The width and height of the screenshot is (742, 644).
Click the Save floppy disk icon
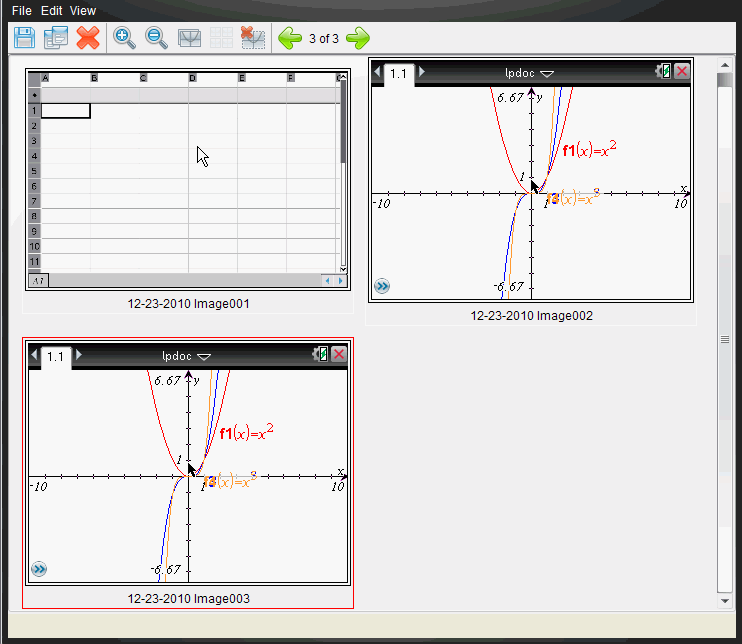(x=24, y=39)
